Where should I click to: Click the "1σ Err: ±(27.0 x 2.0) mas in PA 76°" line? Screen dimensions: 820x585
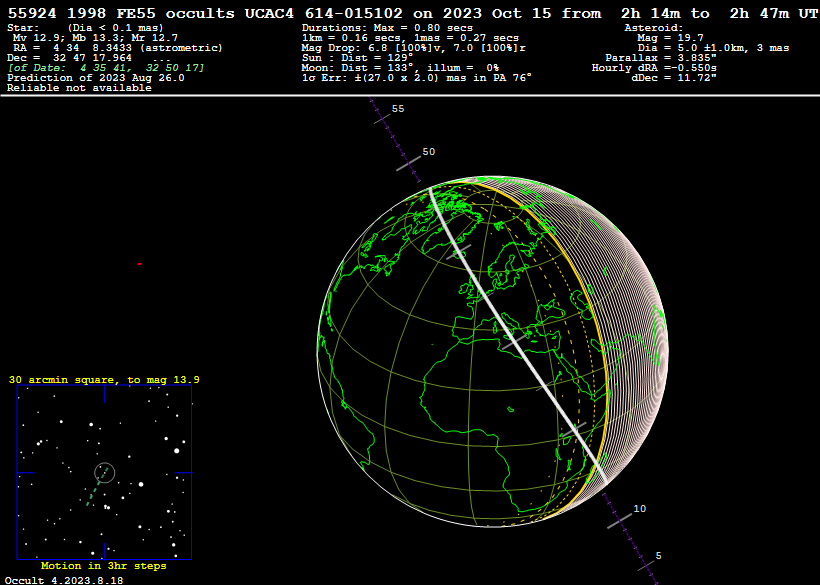click(x=416, y=77)
